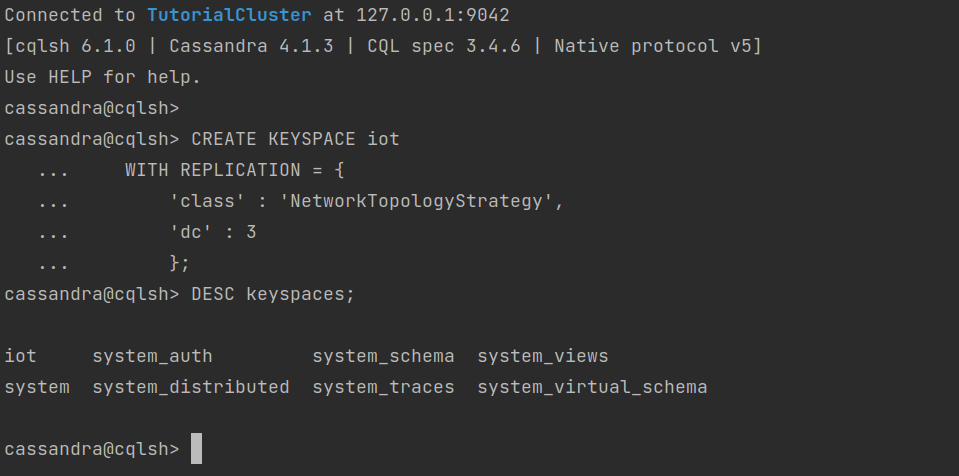Select system_auth keyspace name
959x476 pixels.
pos(152,356)
